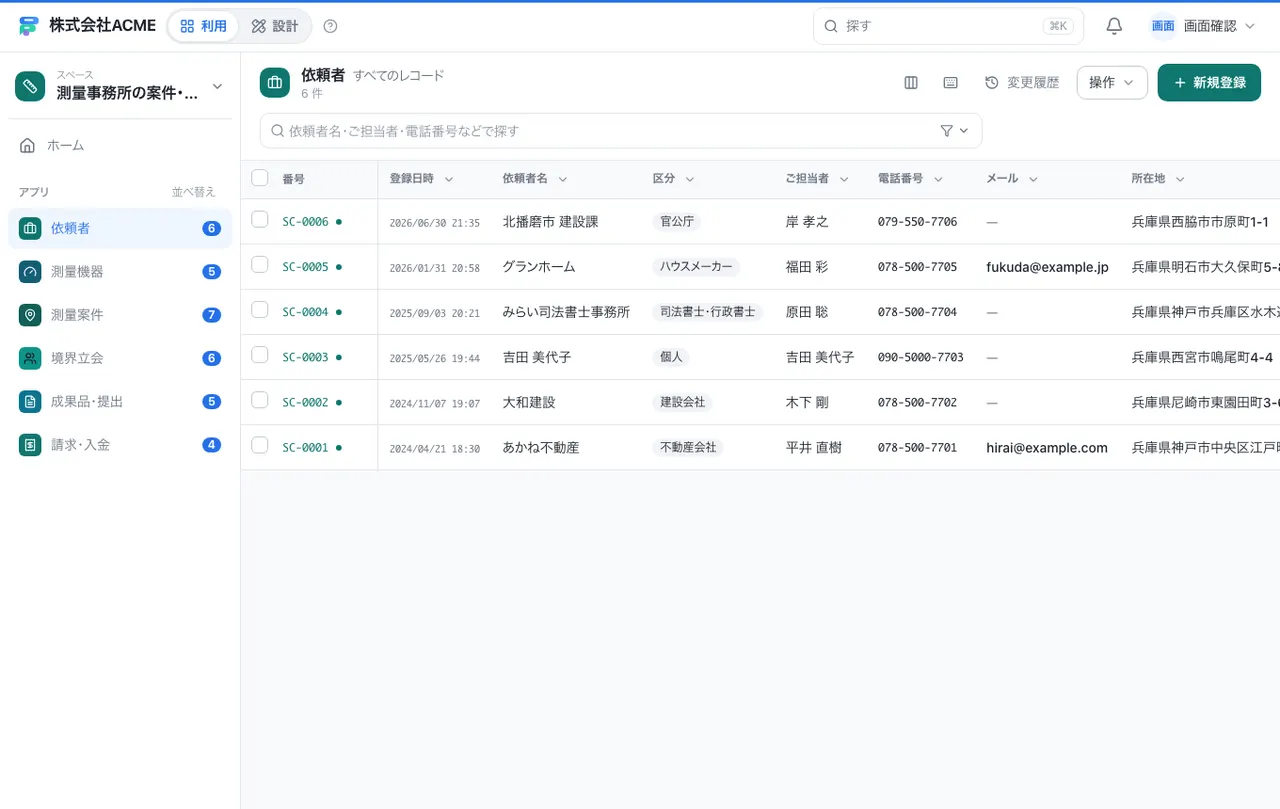This screenshot has height=809, width=1280.
Task: Check the box for row SC-0002
Action: (x=260, y=400)
